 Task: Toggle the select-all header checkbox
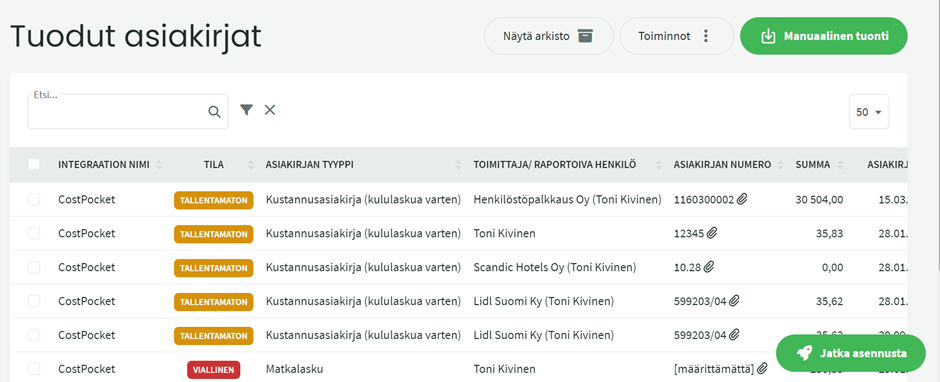[x=34, y=164]
